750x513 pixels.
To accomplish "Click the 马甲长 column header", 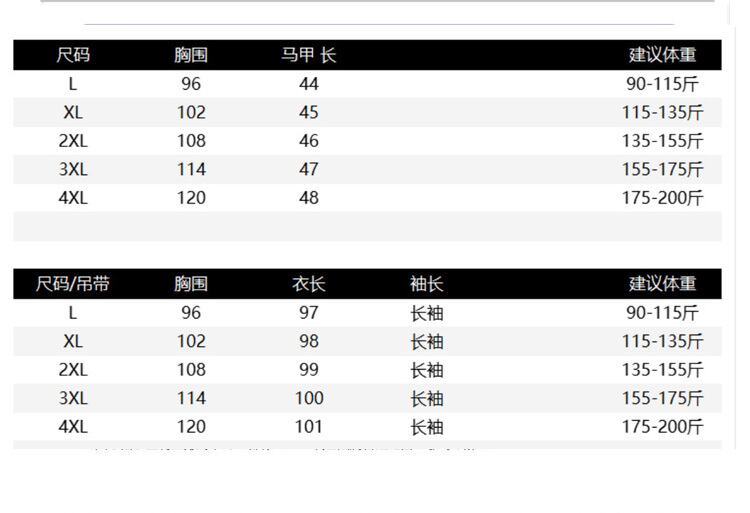I will point(308,56).
